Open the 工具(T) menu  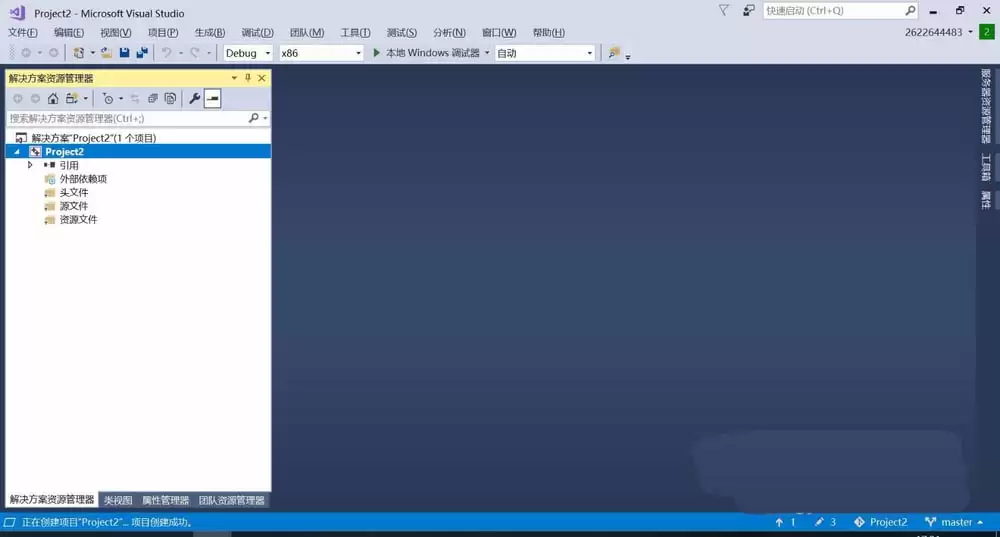(x=355, y=33)
